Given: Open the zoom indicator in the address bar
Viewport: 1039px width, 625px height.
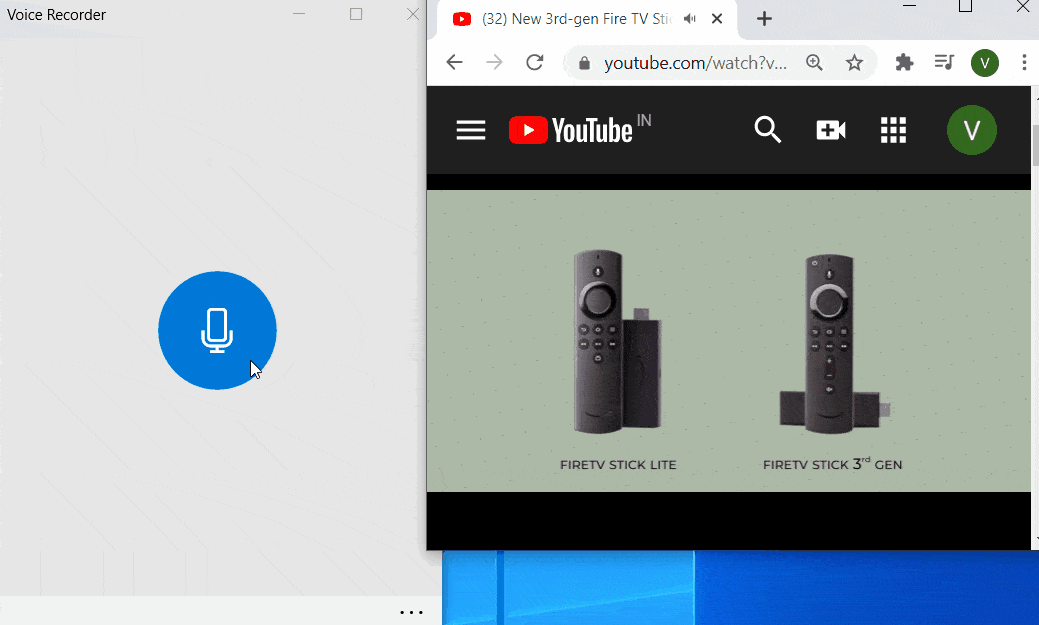Looking at the screenshot, I should click(814, 62).
